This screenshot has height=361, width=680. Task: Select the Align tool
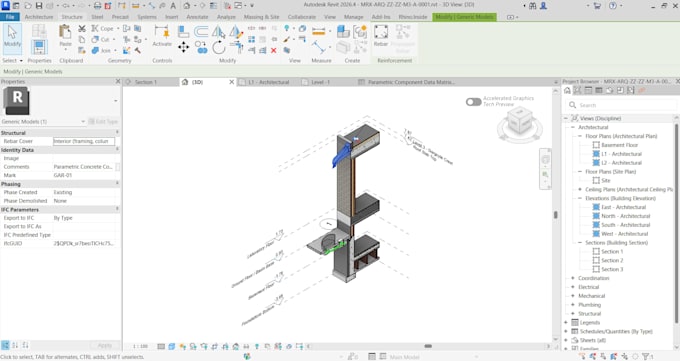[183, 31]
